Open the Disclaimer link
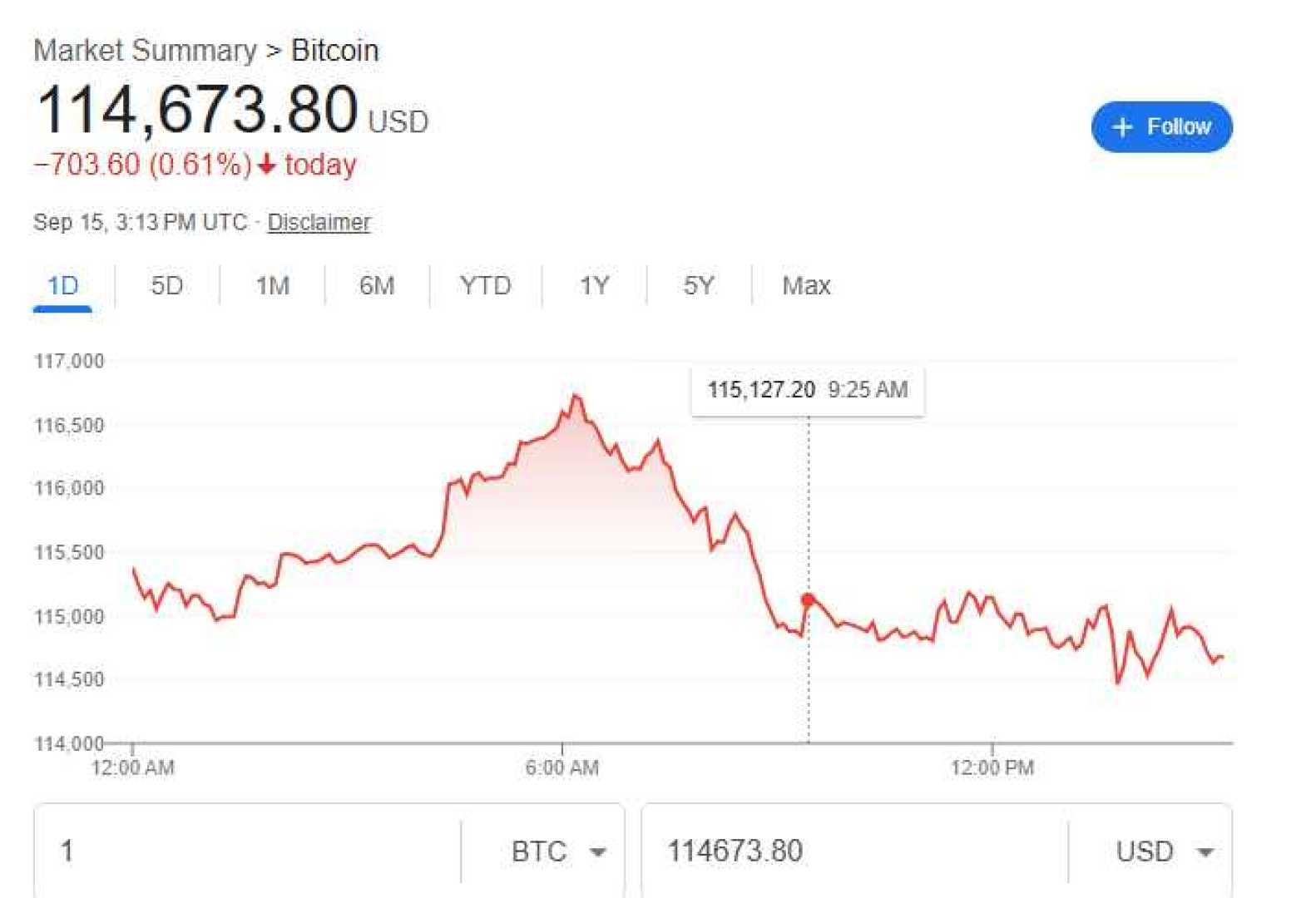The width and height of the screenshot is (1316, 898). [319, 222]
